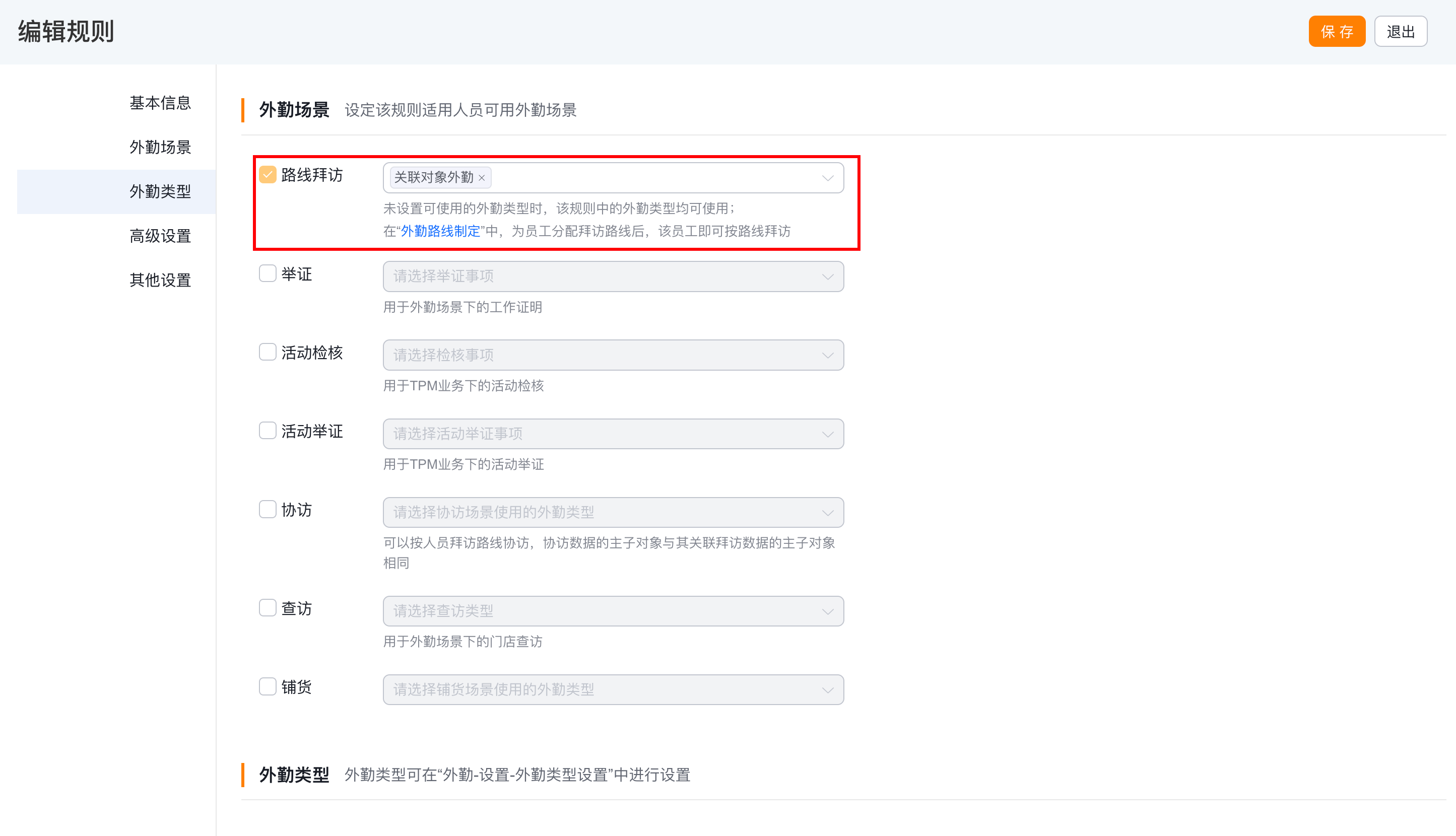Image resolution: width=1456 pixels, height=836 pixels.
Task: Click the hint 用于外勤场景下的门店查访
Action: click(x=462, y=642)
